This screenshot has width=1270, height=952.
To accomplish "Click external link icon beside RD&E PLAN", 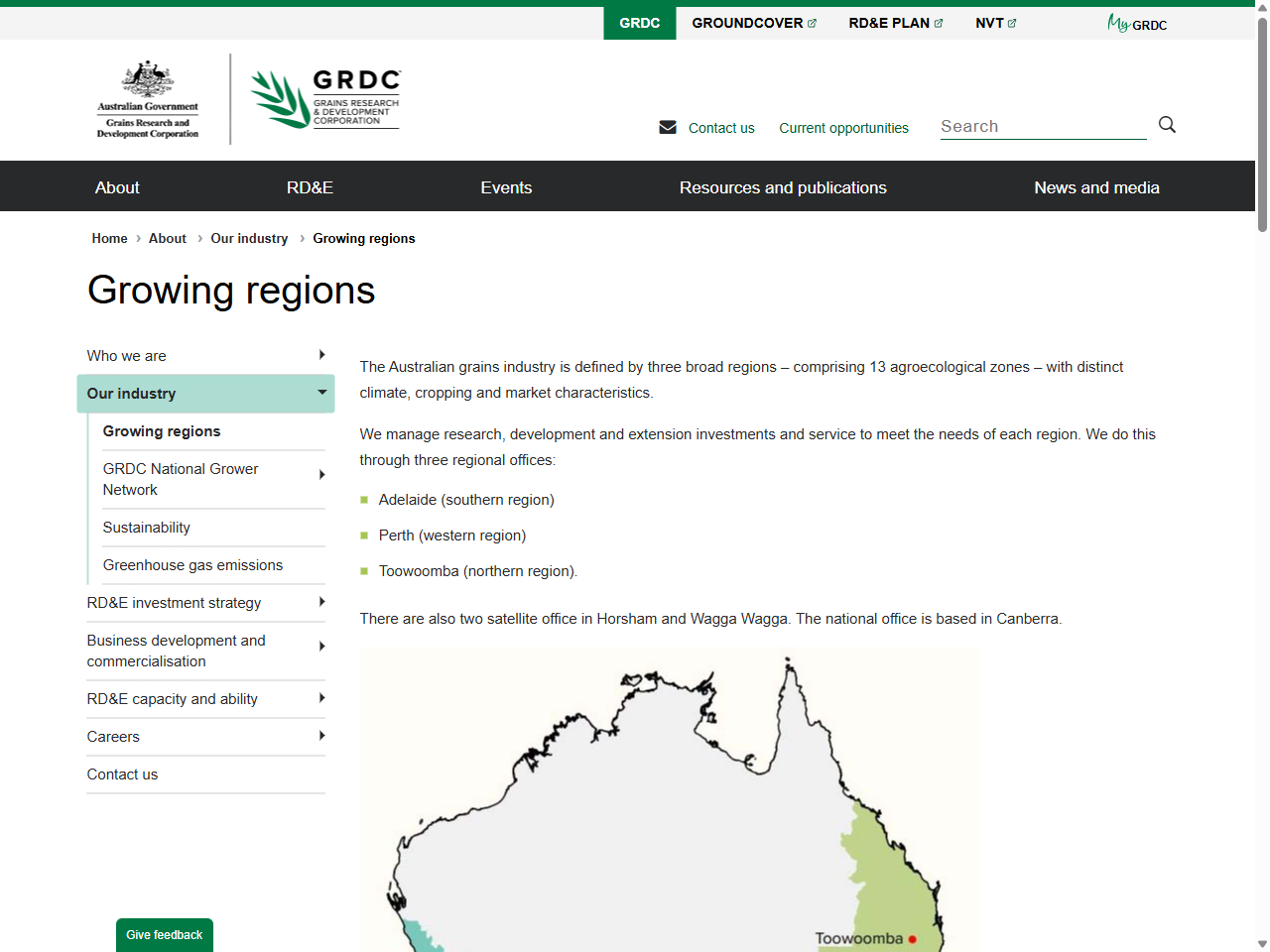I will tap(939, 23).
